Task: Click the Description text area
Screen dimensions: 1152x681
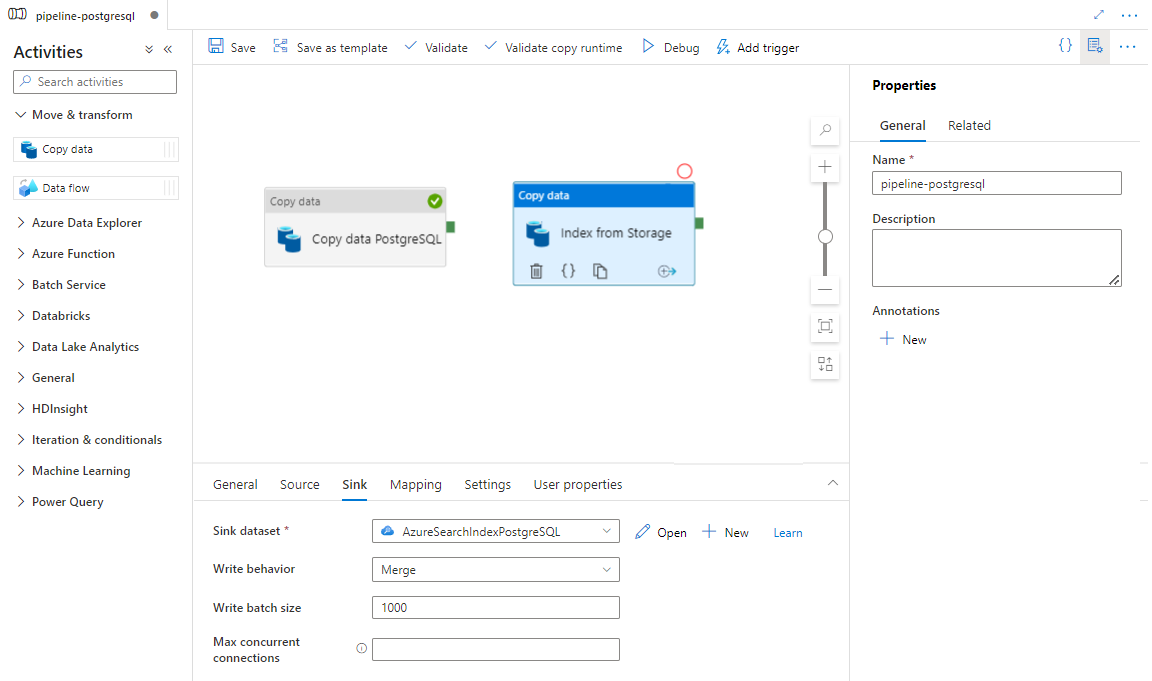Action: 996,258
